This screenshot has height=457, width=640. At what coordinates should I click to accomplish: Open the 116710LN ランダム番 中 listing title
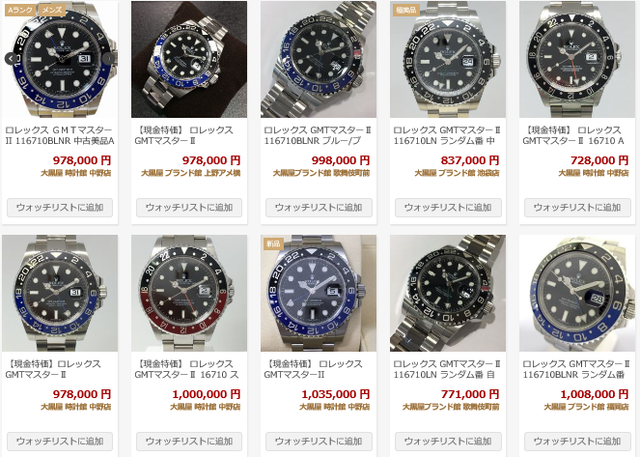pos(447,135)
